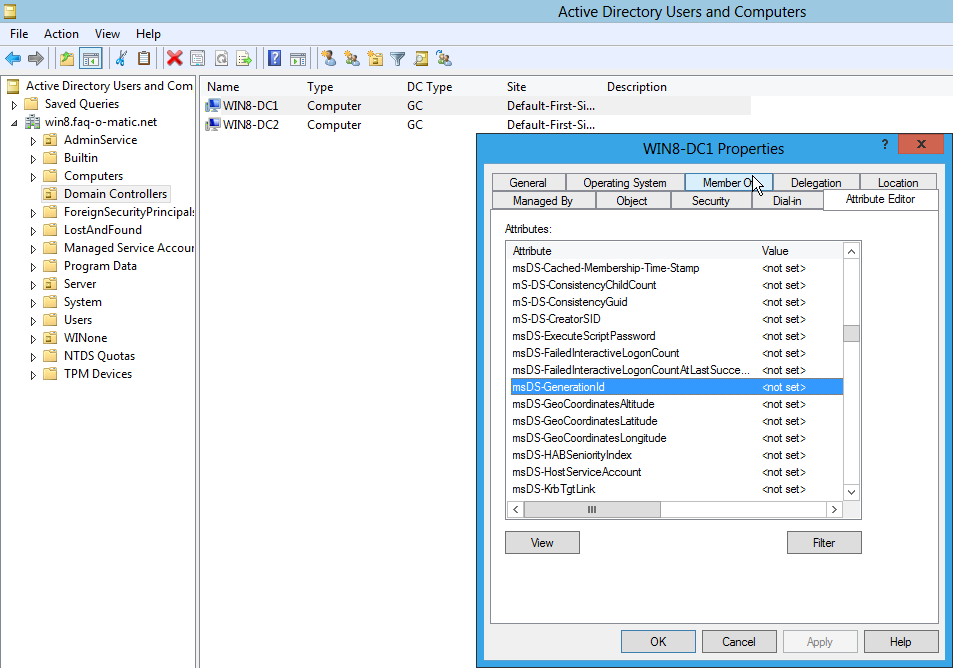
Task: Toggle the Show/Hide Console Tree icon
Action: pos(91,59)
